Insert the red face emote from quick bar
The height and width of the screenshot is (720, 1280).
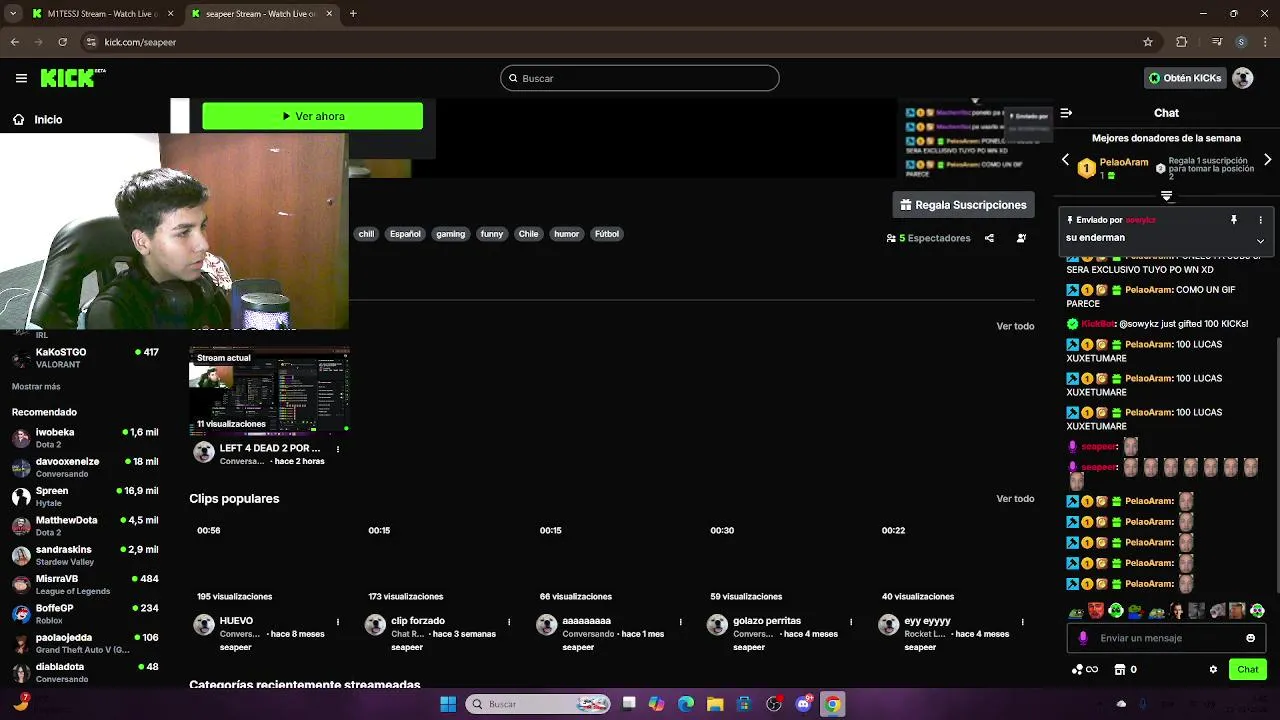pos(1096,611)
